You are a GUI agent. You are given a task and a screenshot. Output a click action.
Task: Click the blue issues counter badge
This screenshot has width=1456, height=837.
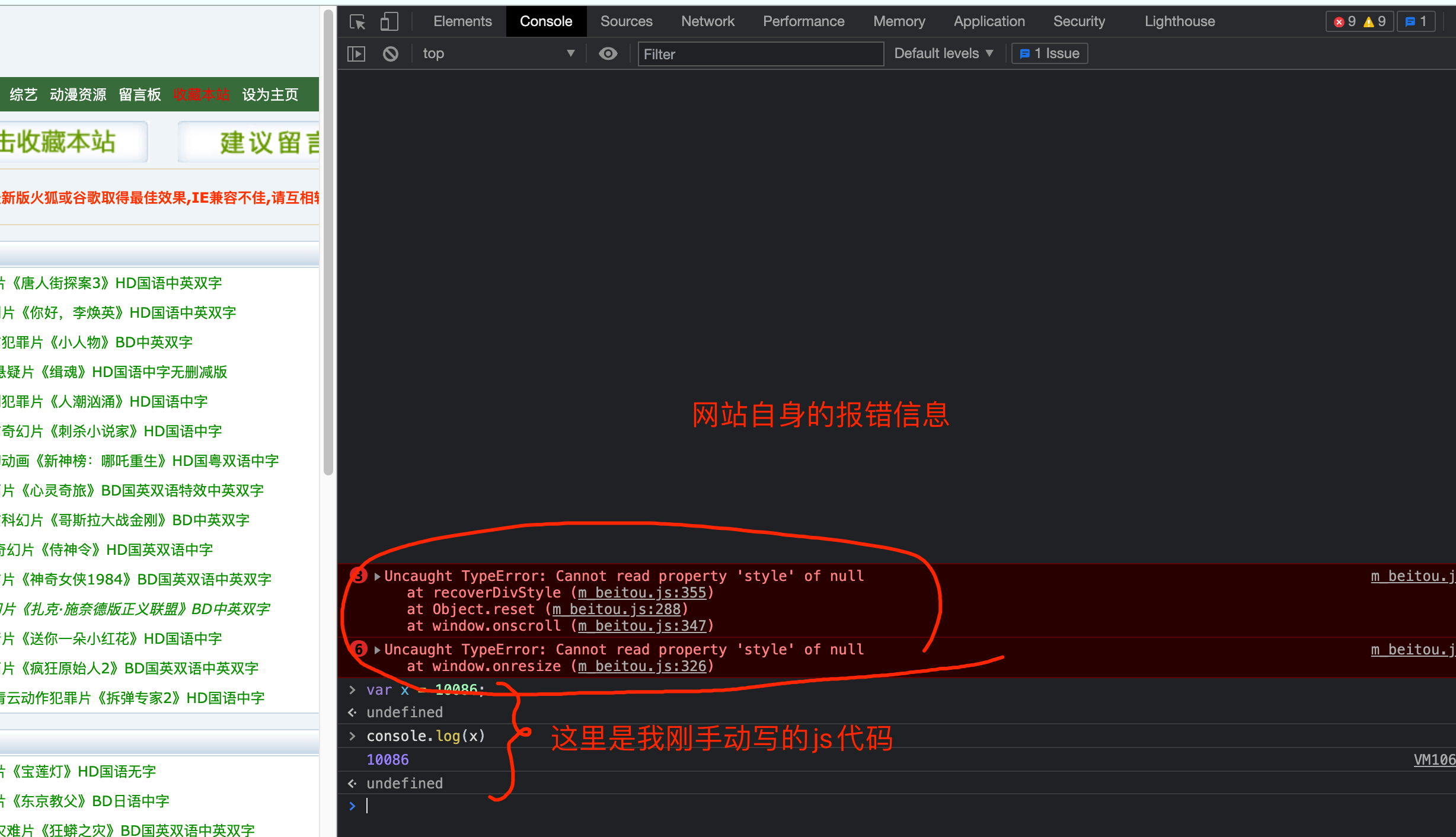(1416, 22)
